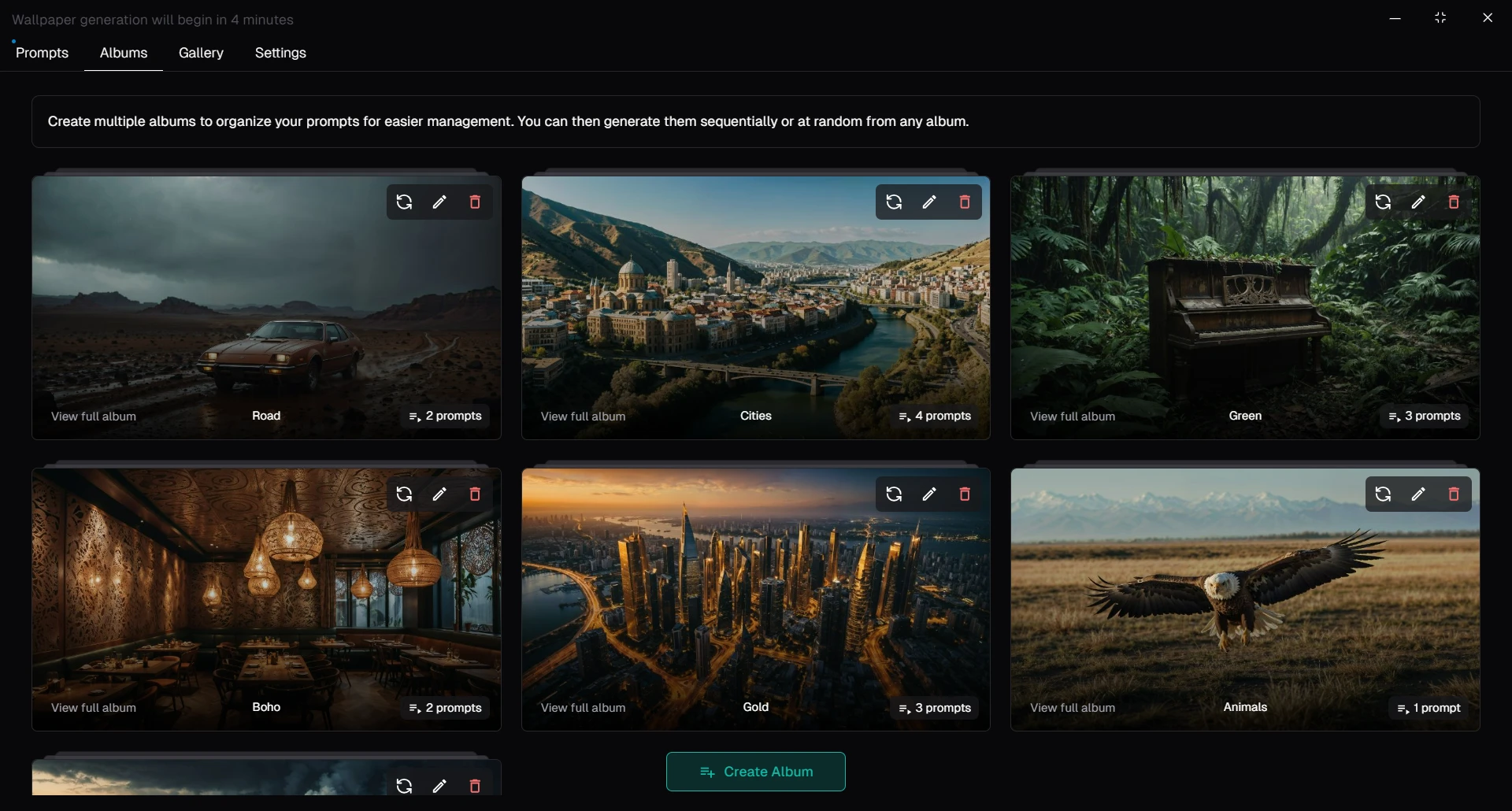Viewport: 1512px width, 811px height.
Task: Click refresh icon on the partially visible album
Action: pyautogui.click(x=404, y=786)
